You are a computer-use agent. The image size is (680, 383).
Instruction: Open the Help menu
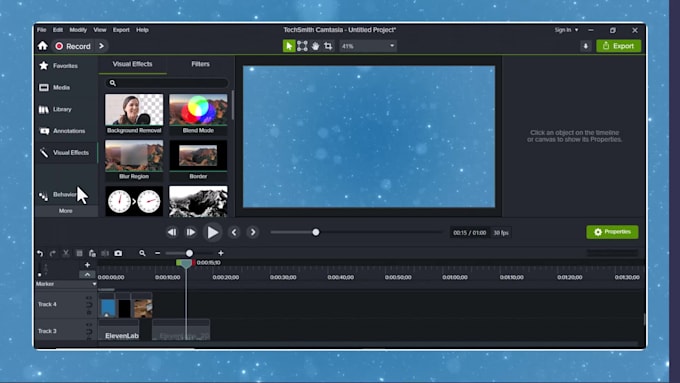[142, 30]
